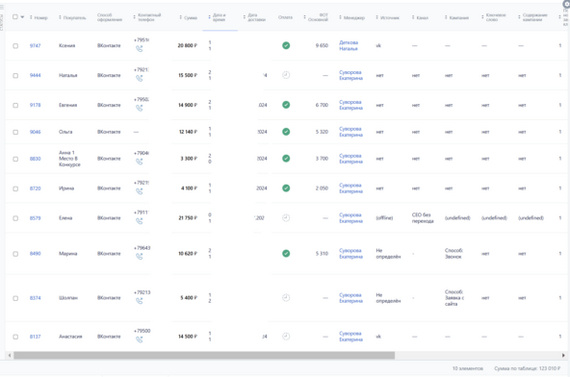Click the call icon in Елена's row 8579
The width and height of the screenshot is (570, 377).
click(139, 221)
